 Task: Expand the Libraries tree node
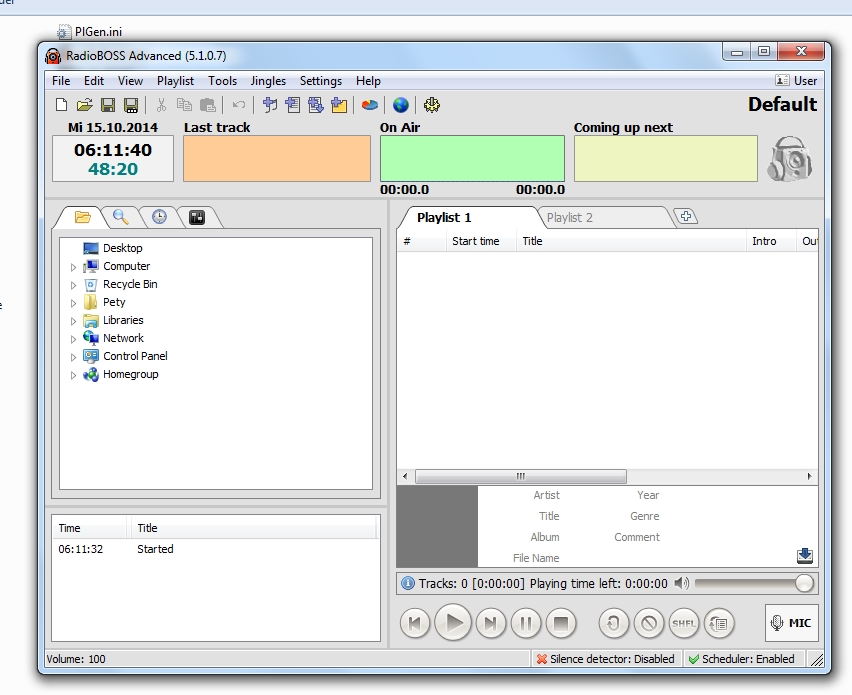[73, 321]
